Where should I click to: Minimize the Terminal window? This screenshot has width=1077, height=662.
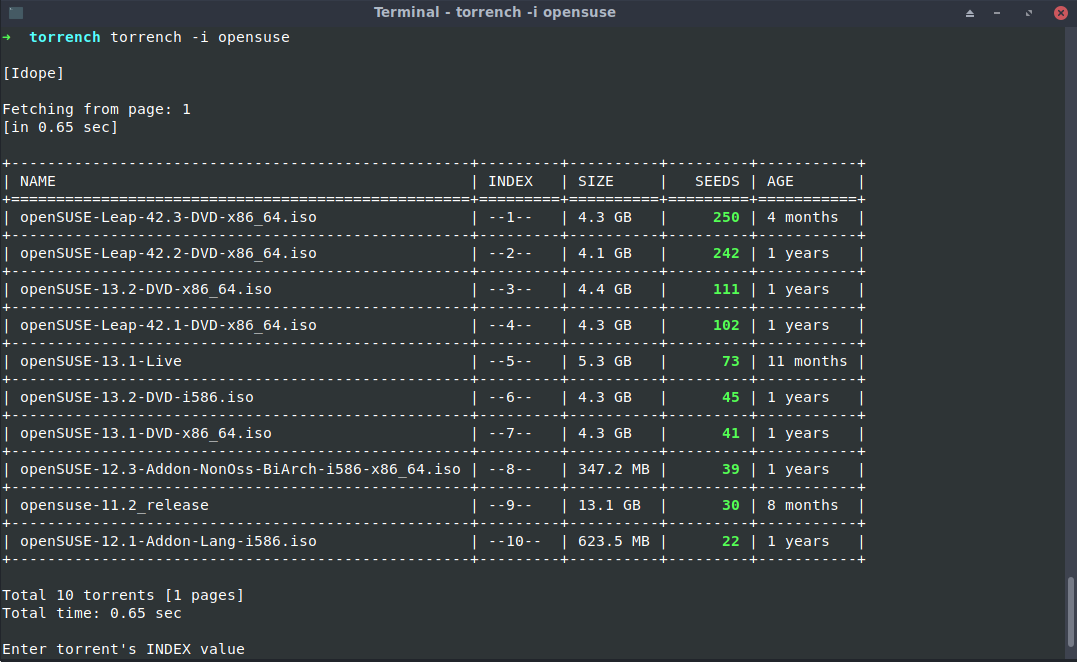coord(997,13)
